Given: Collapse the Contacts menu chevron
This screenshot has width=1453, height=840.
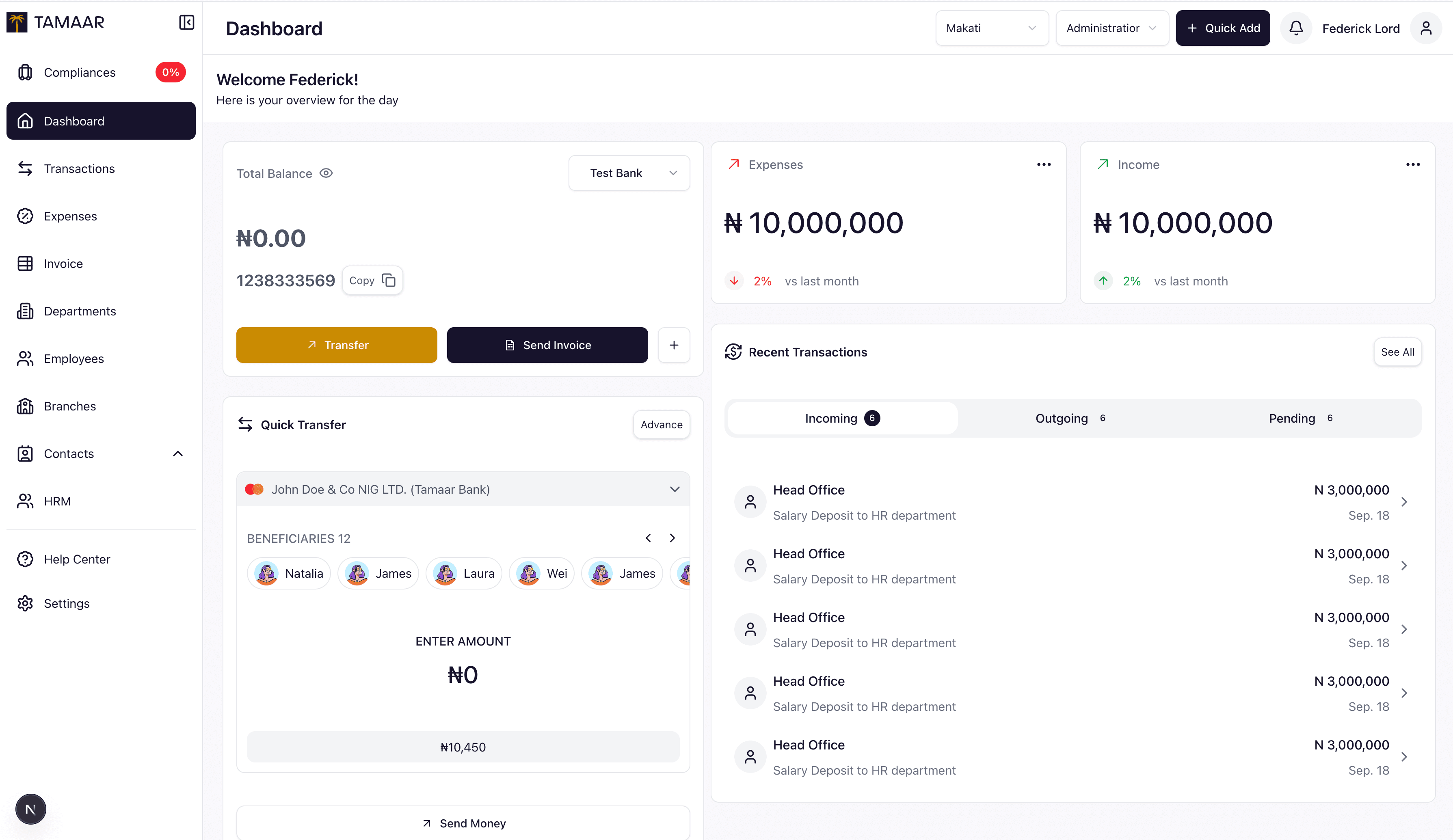Looking at the screenshot, I should point(177,454).
